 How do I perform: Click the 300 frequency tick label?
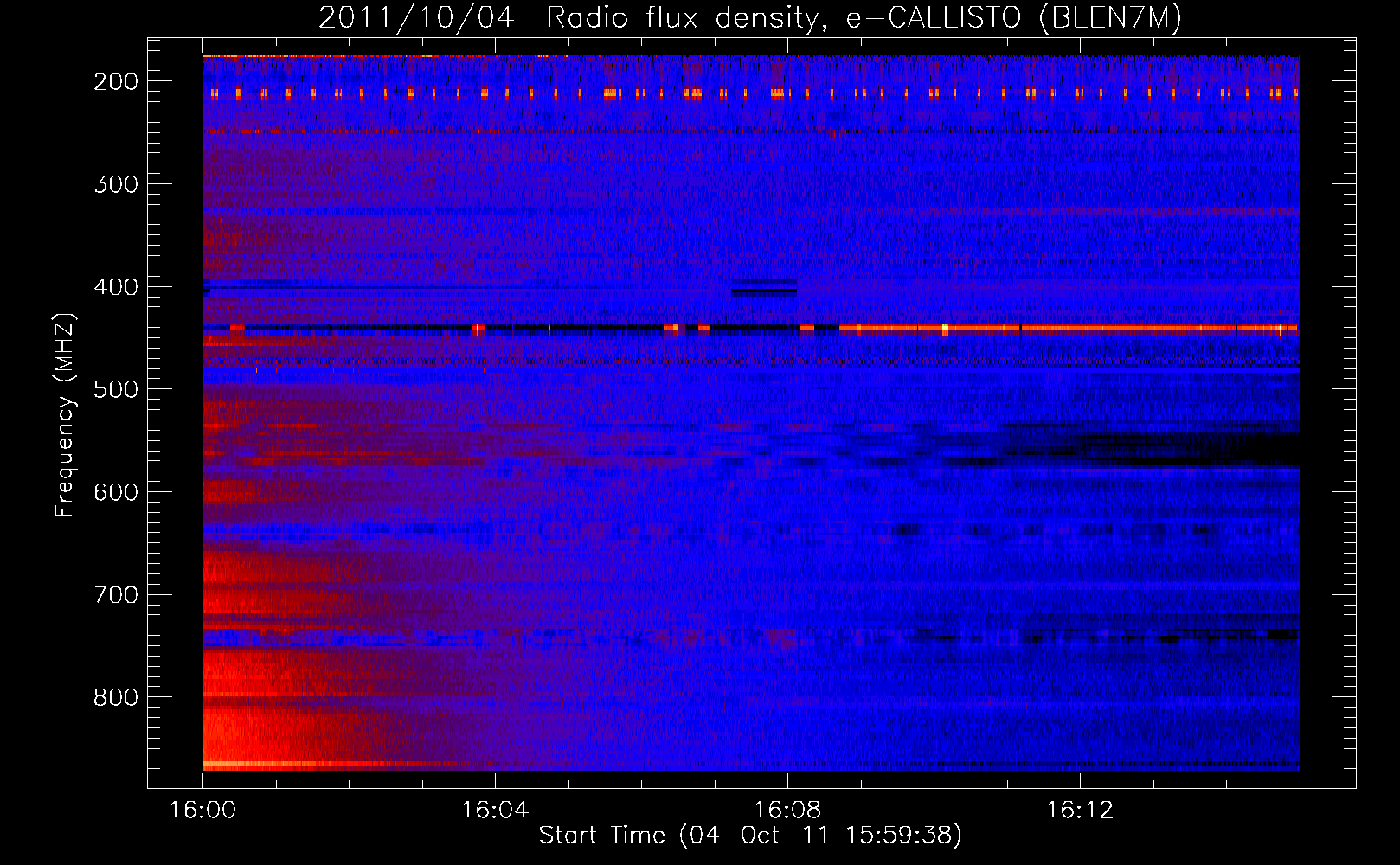(x=116, y=184)
